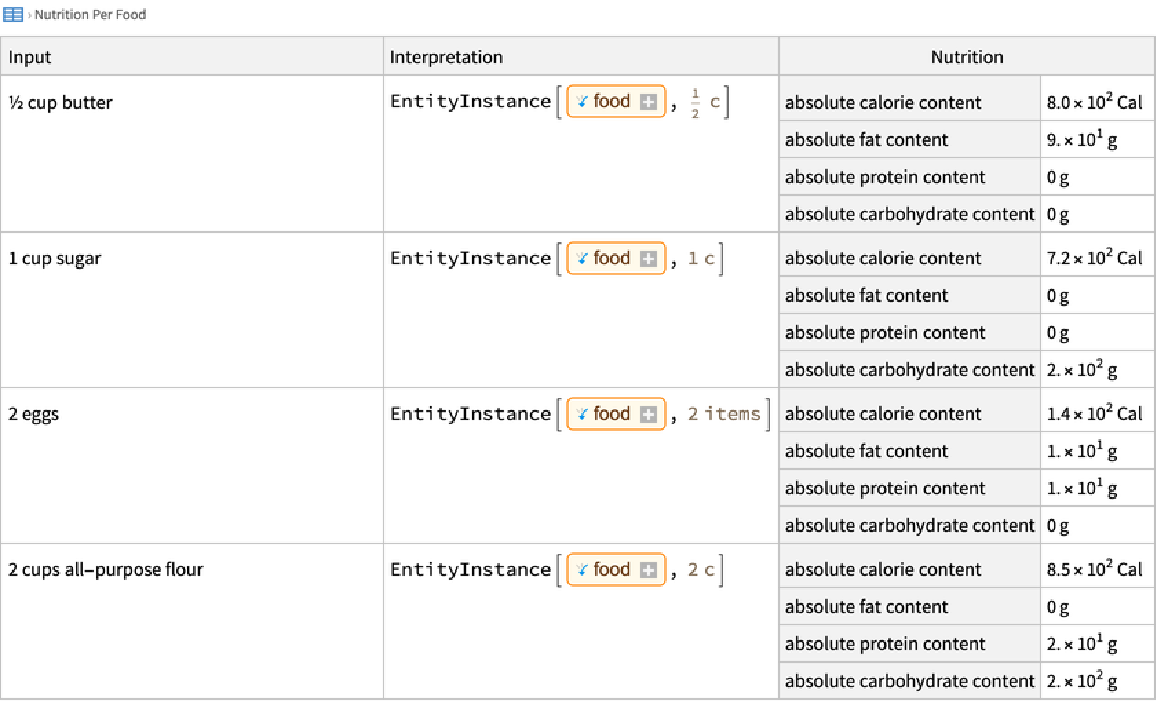This screenshot has width=1156, height=722.
Task: Click the dataset table icon at top-left
Action: (x=13, y=15)
